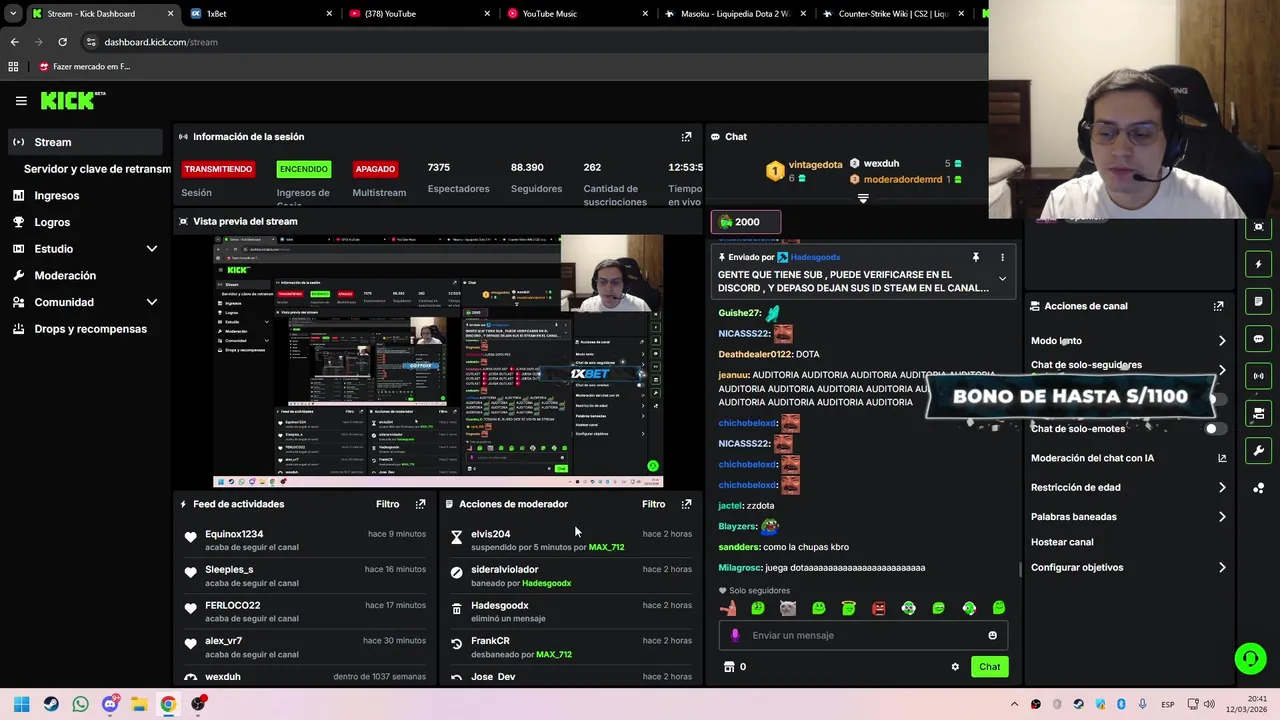Expand Restricción de edad options
The width and height of the screenshot is (1280, 720).
(x=1222, y=487)
